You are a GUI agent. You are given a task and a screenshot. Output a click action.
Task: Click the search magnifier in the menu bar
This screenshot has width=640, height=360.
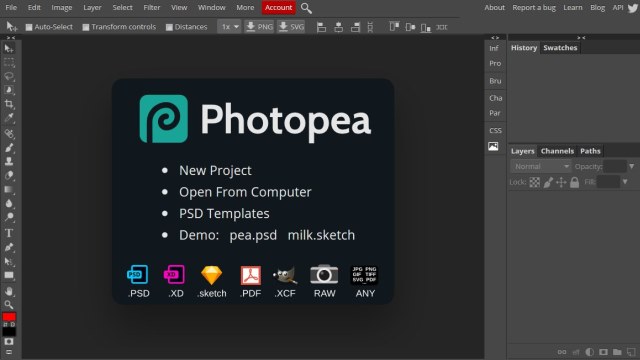tap(306, 8)
